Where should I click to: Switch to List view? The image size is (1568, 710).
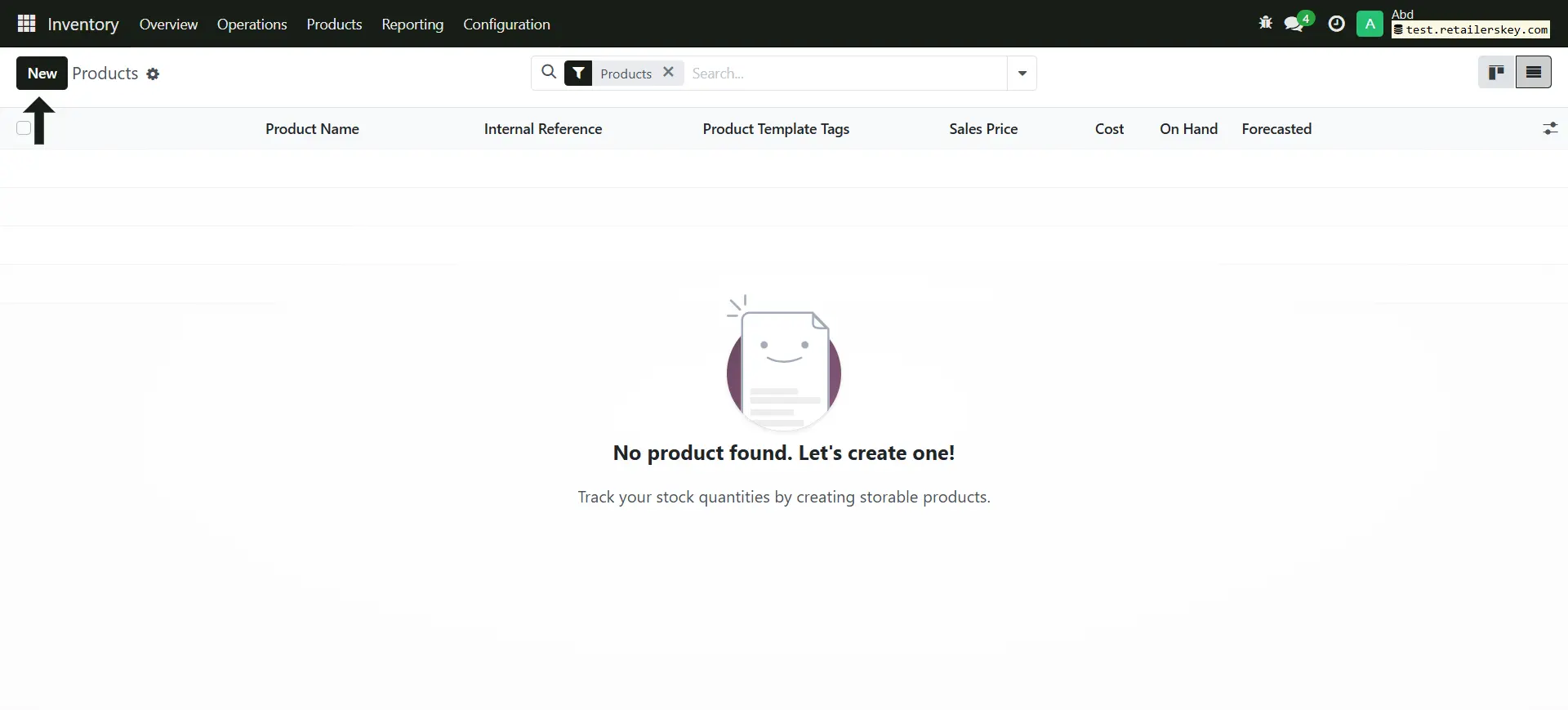1533,73
